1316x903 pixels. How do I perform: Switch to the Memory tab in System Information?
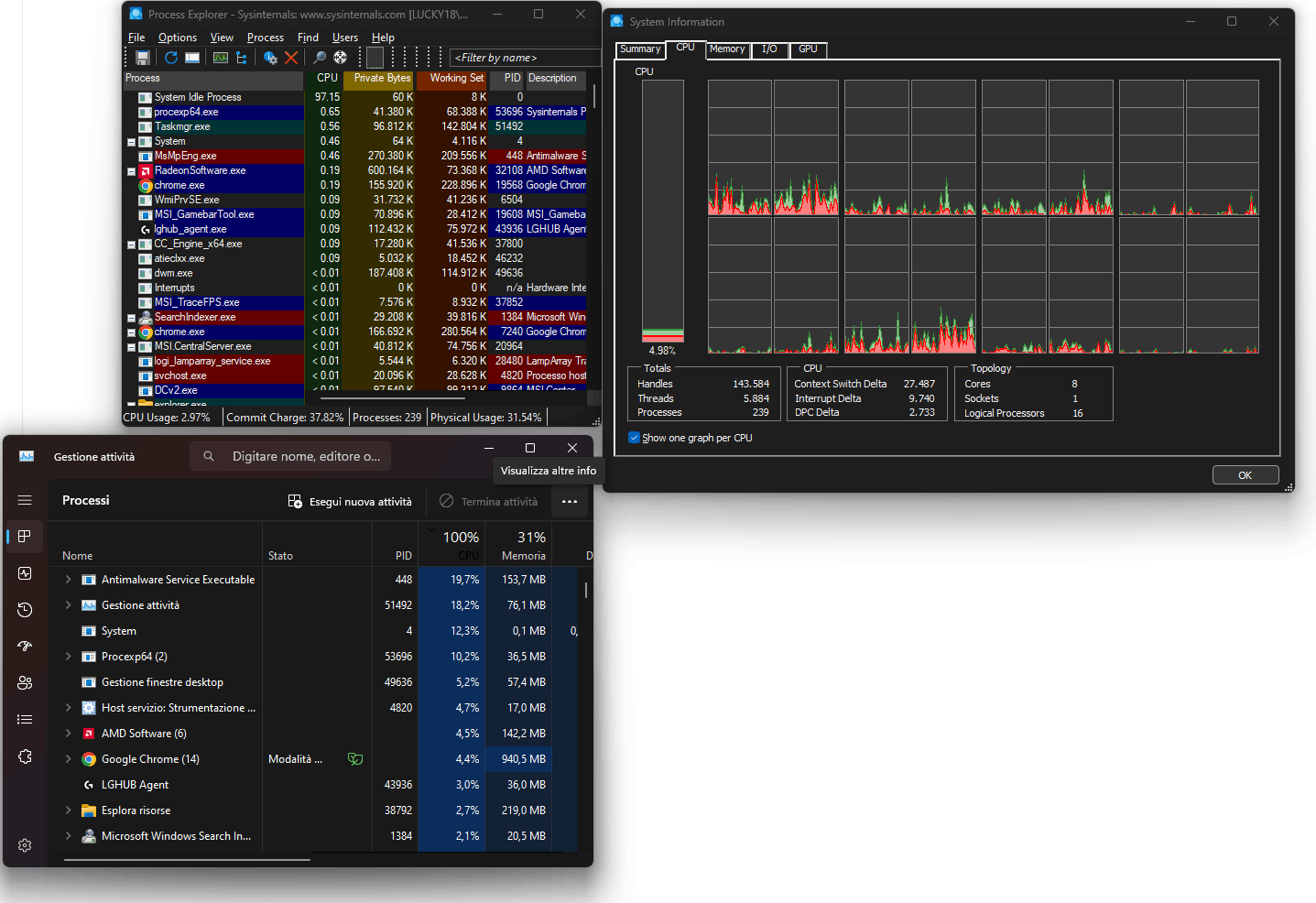(727, 49)
